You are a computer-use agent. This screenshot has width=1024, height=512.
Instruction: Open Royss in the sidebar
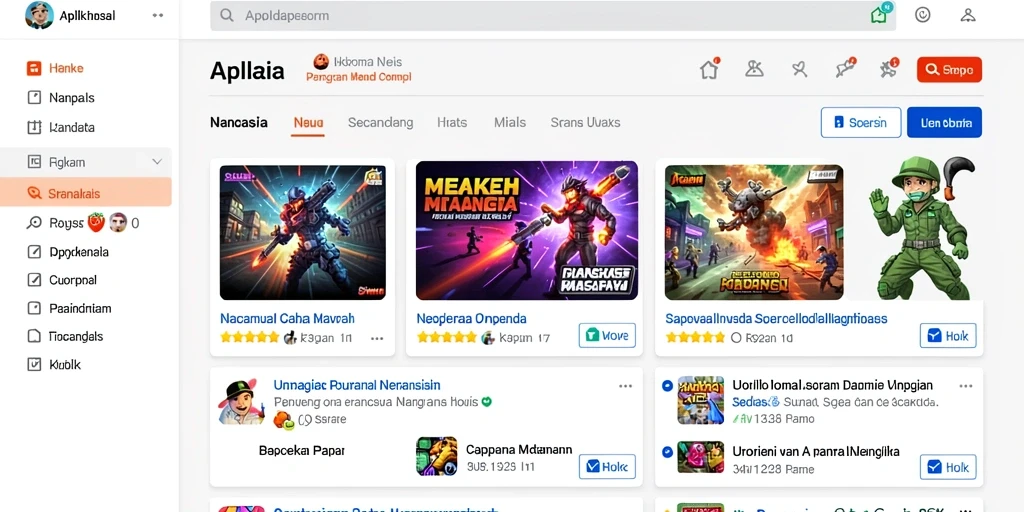(x=66, y=223)
